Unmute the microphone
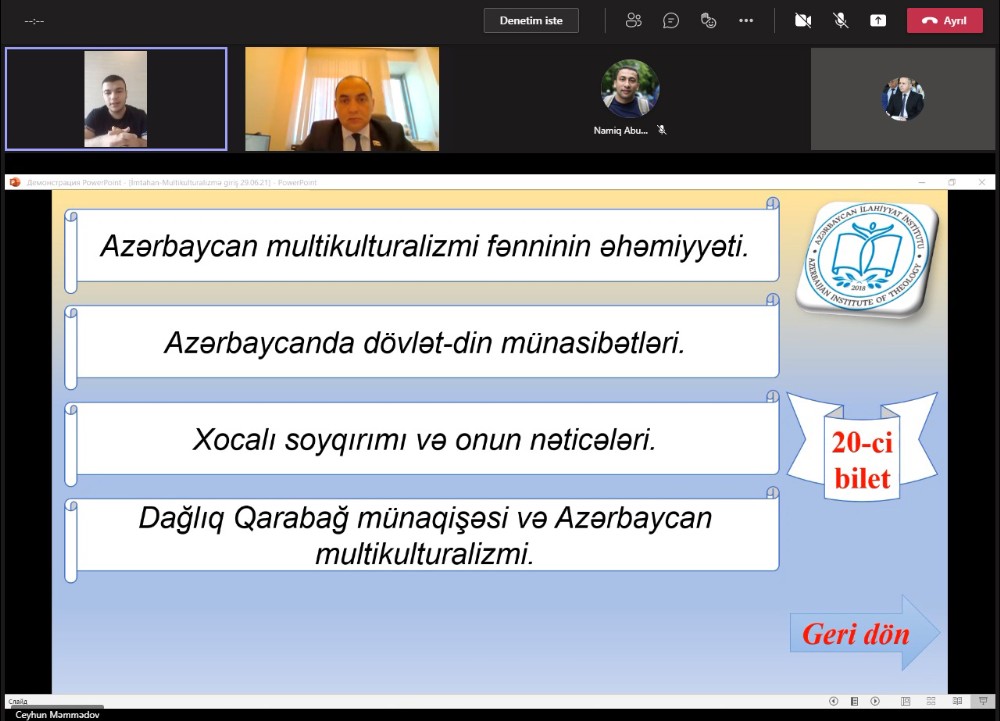 (841, 20)
